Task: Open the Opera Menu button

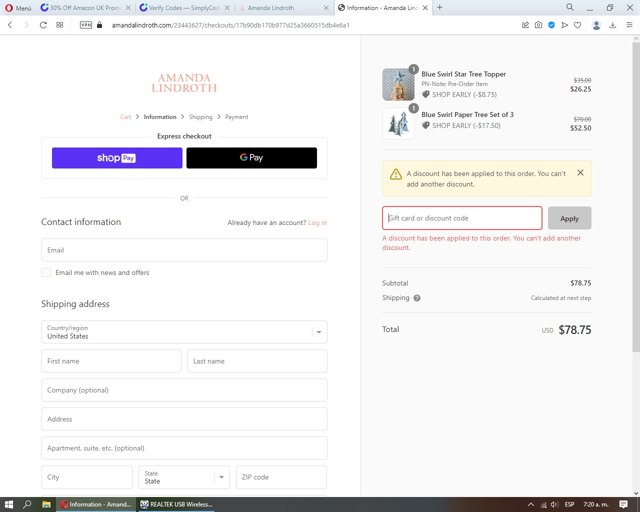Action: tap(18, 8)
